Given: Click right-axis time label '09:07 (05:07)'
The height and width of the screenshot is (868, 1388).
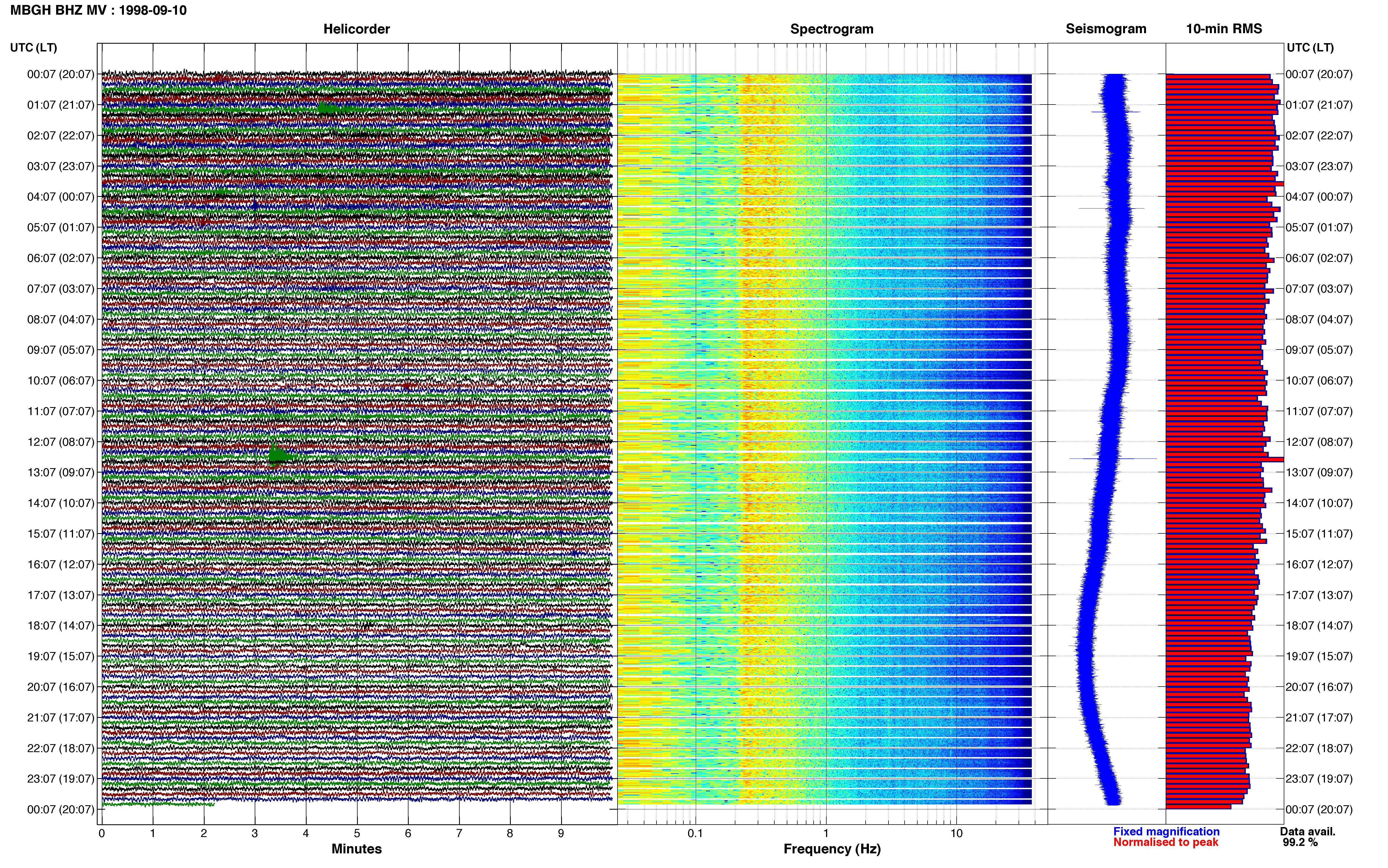Looking at the screenshot, I should click(1319, 350).
